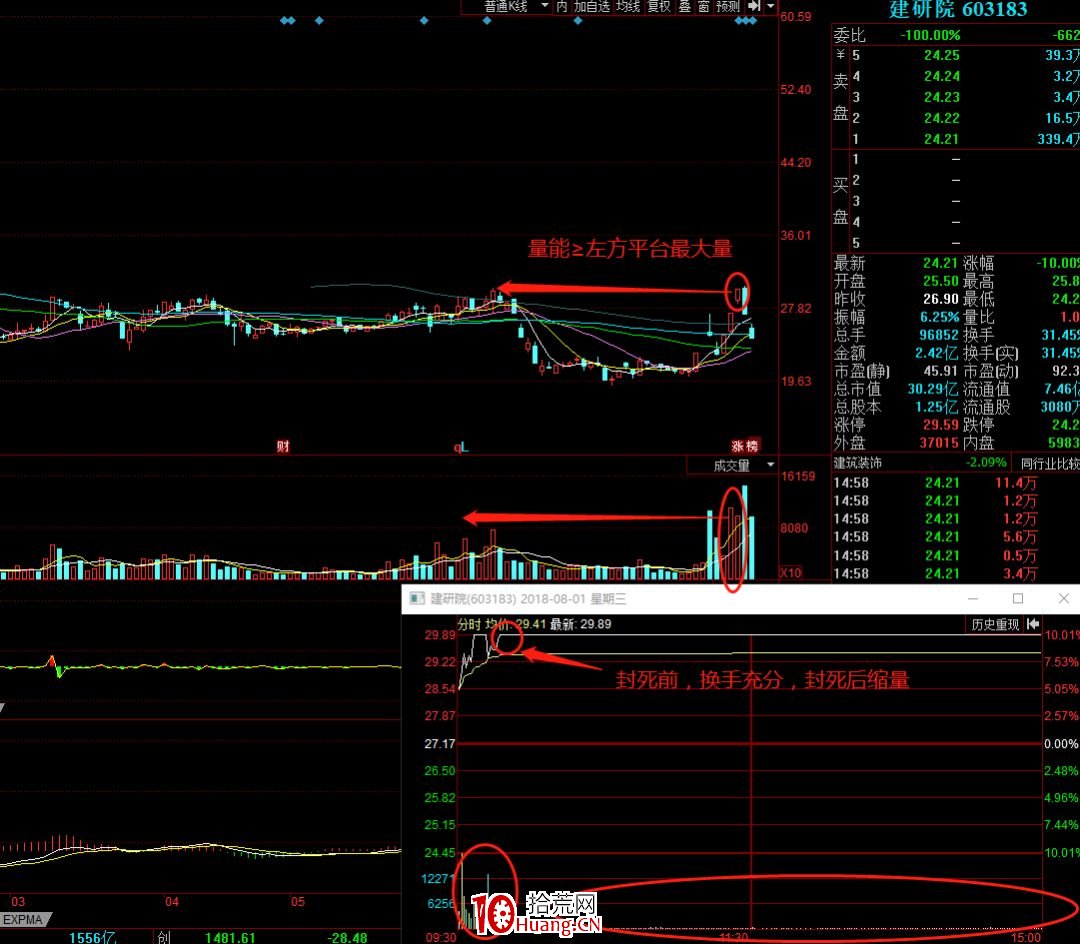The height and width of the screenshot is (944, 1080).
Task: Click the 创 index label in status bar
Action: (x=164, y=937)
